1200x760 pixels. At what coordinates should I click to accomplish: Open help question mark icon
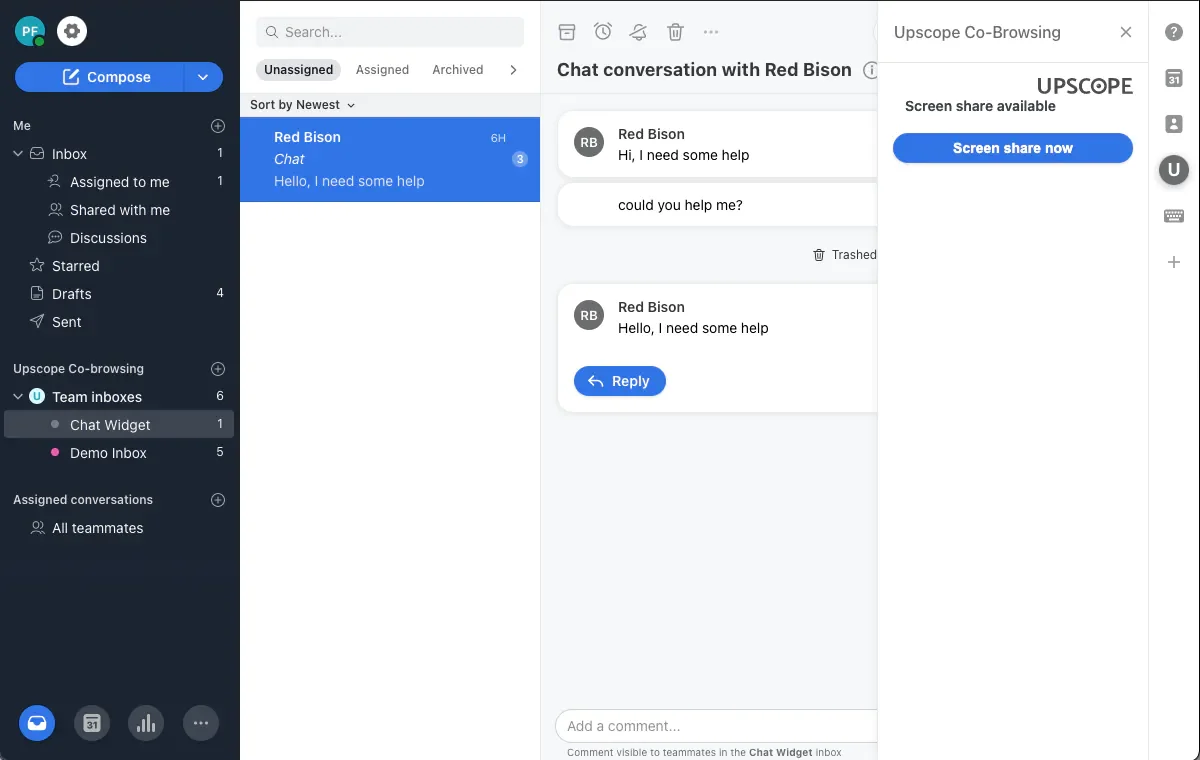pos(1174,32)
